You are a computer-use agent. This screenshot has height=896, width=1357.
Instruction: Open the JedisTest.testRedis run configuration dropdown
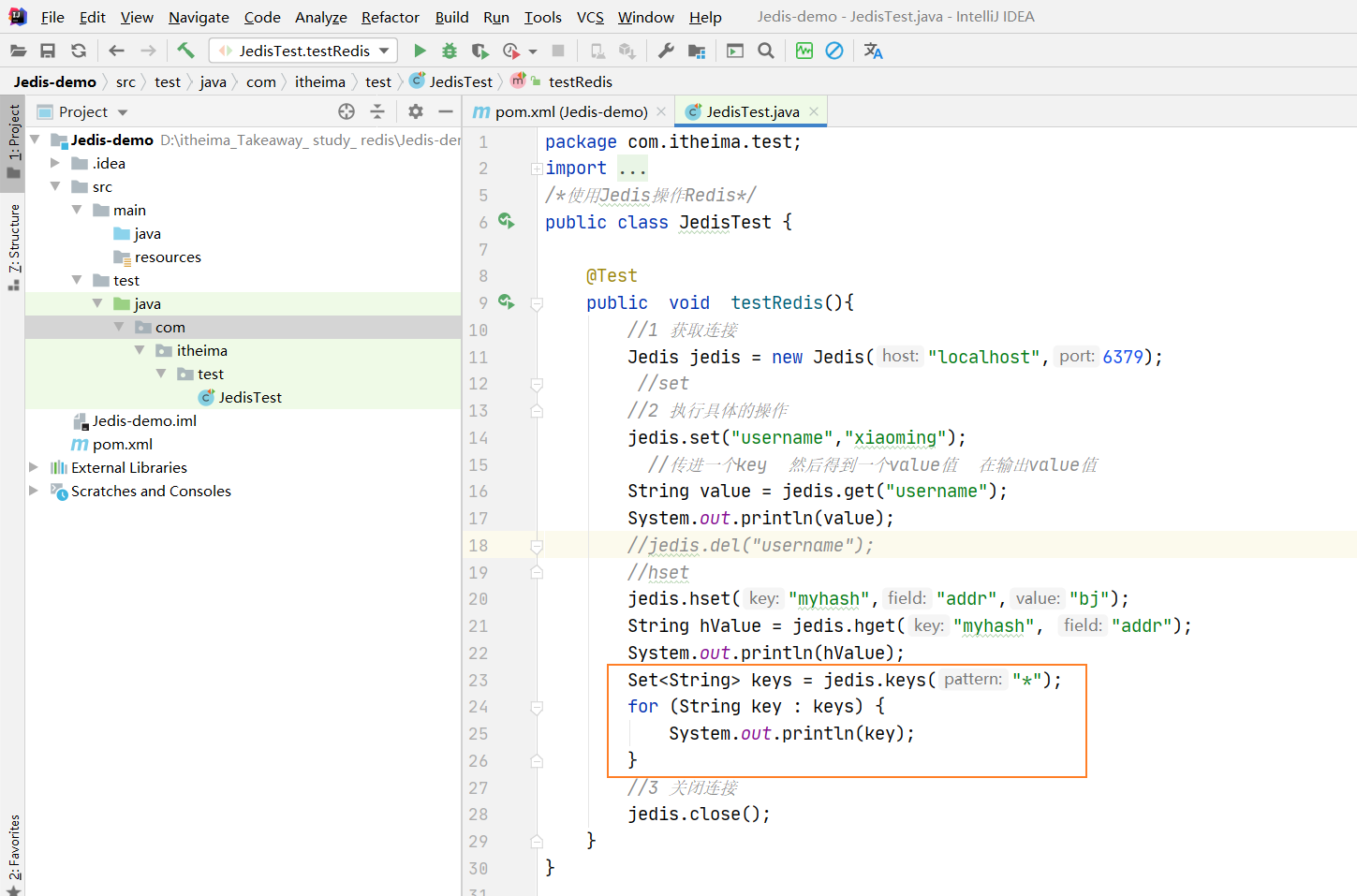[x=303, y=51]
